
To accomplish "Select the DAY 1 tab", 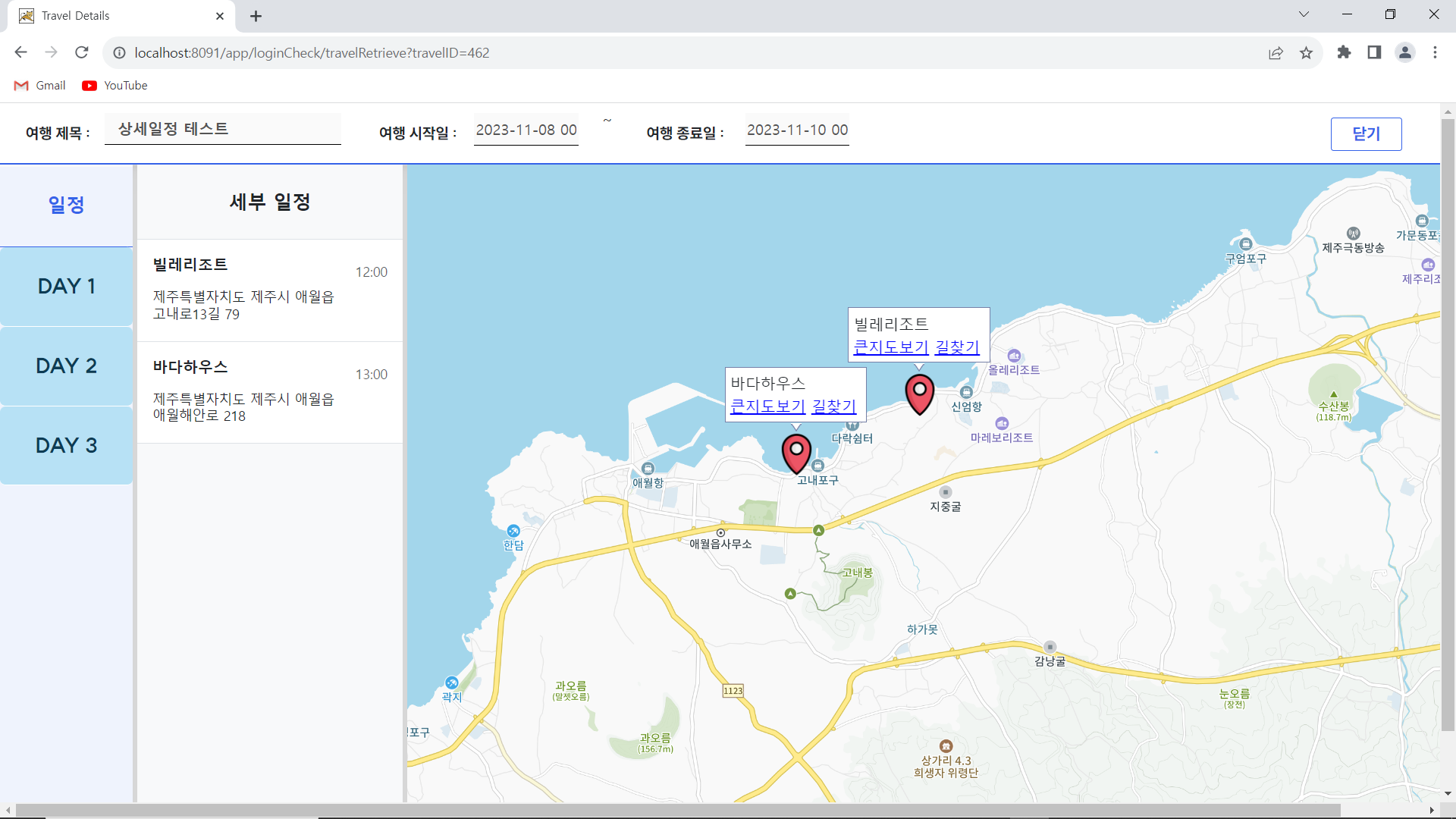I will point(67,287).
